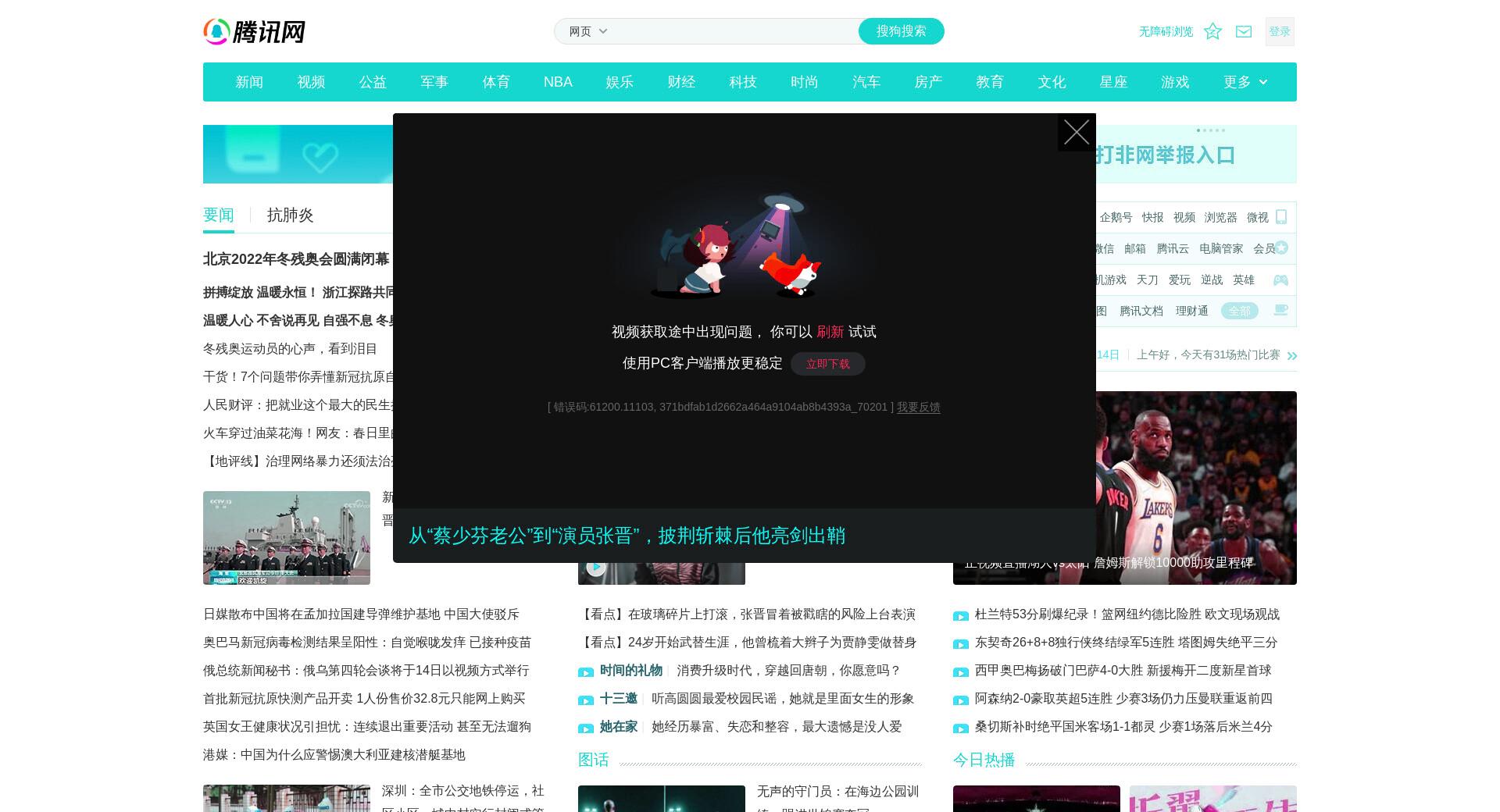
Task: Click video icon beside 她在家
Action: (x=586, y=728)
